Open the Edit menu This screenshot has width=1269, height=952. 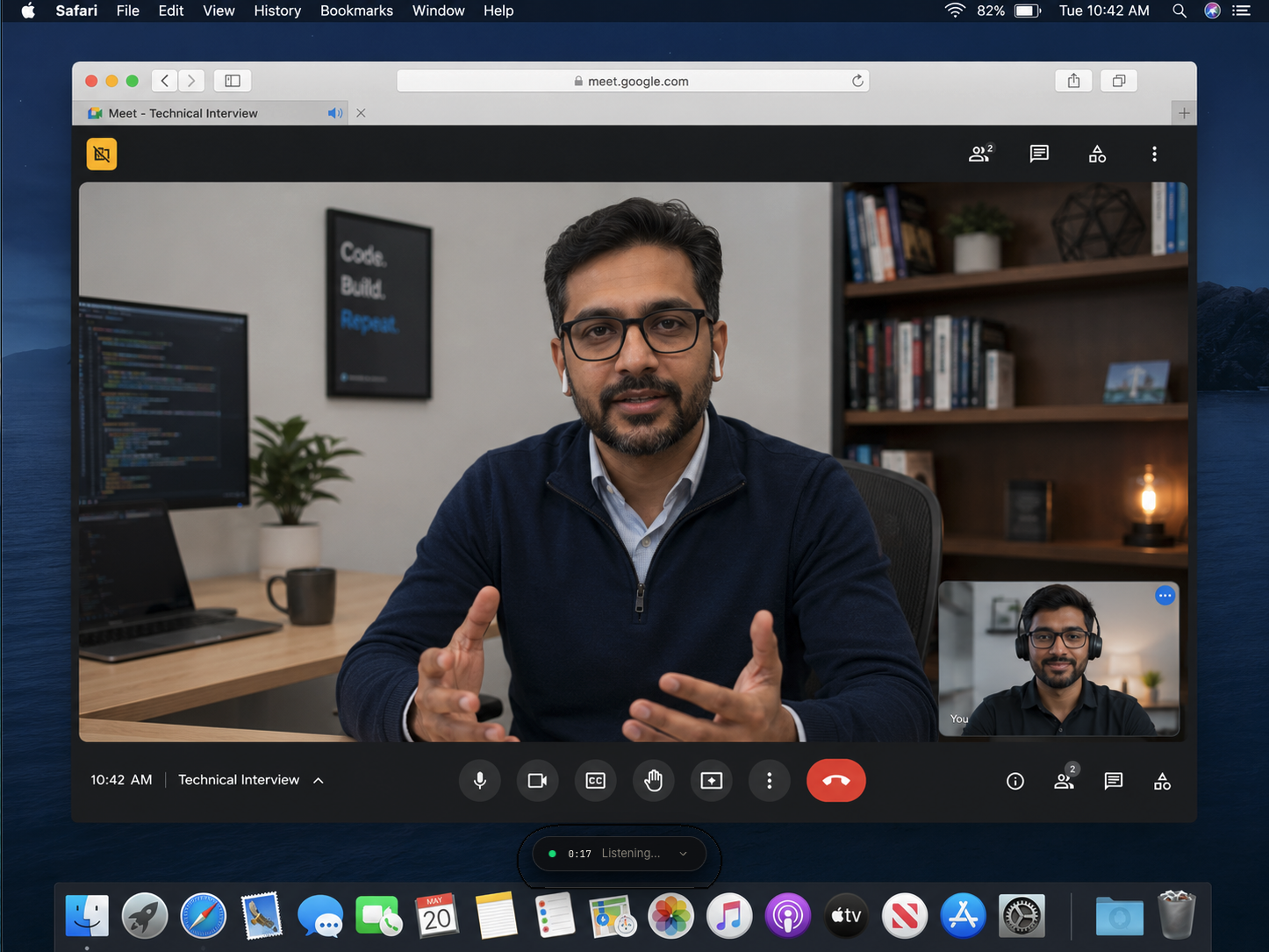click(171, 11)
